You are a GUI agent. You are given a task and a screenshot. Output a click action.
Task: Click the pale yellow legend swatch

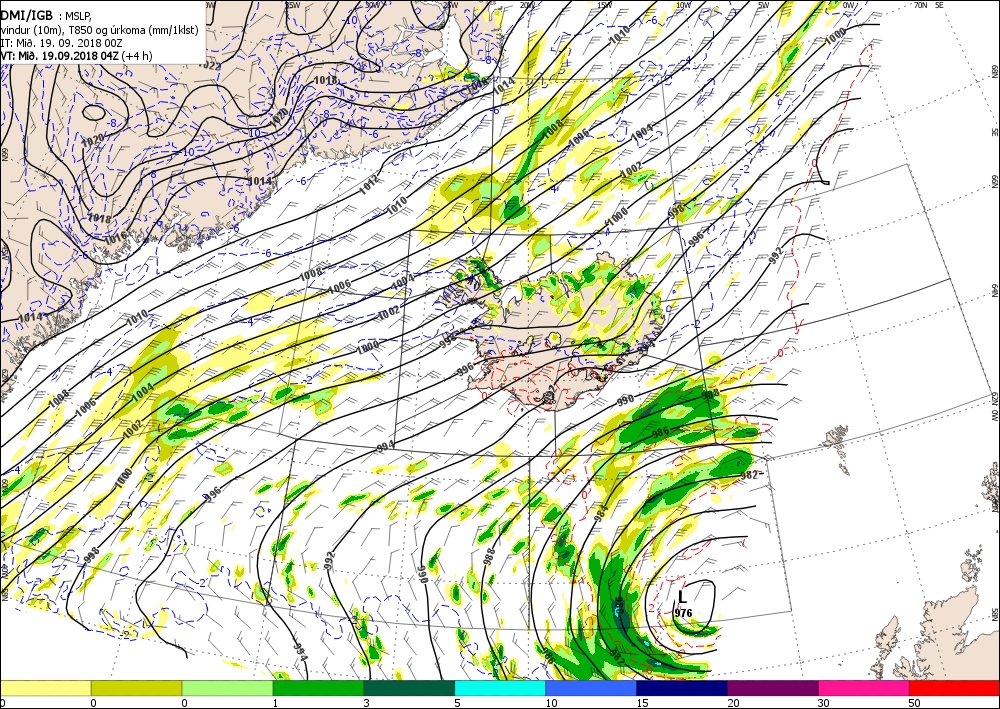coord(45,688)
